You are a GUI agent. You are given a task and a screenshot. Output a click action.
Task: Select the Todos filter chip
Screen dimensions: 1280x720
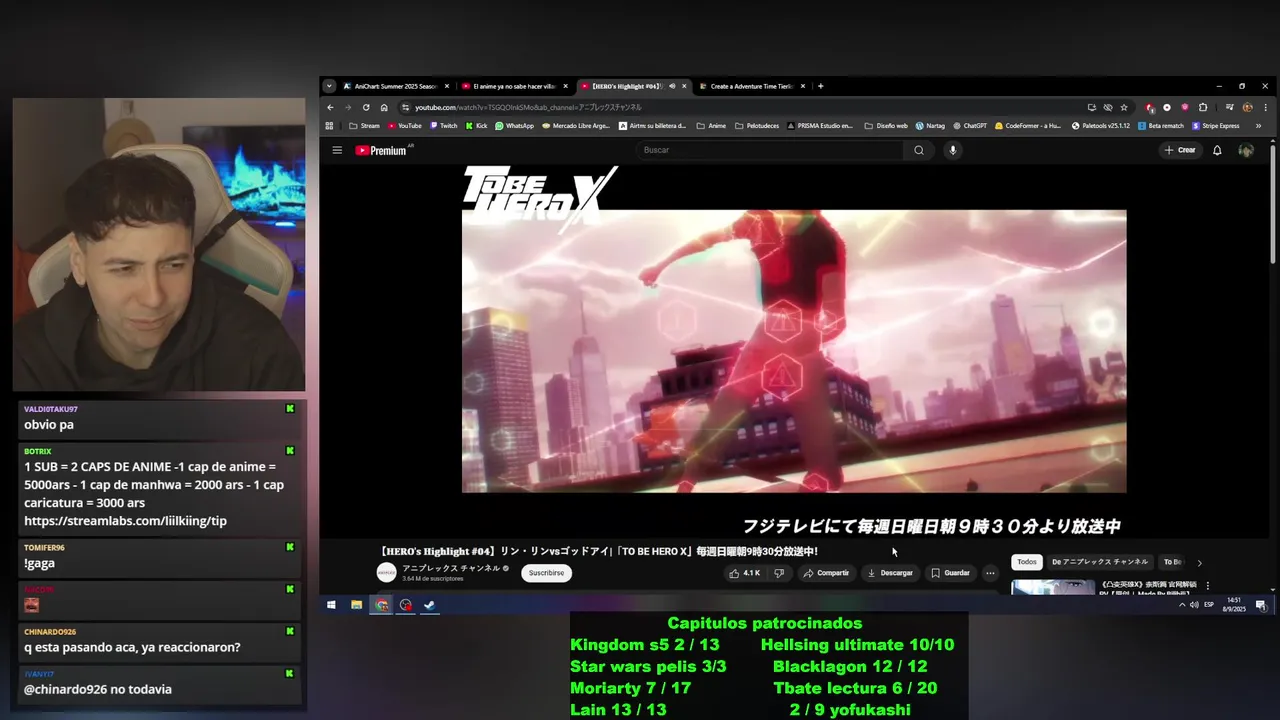(x=1027, y=562)
